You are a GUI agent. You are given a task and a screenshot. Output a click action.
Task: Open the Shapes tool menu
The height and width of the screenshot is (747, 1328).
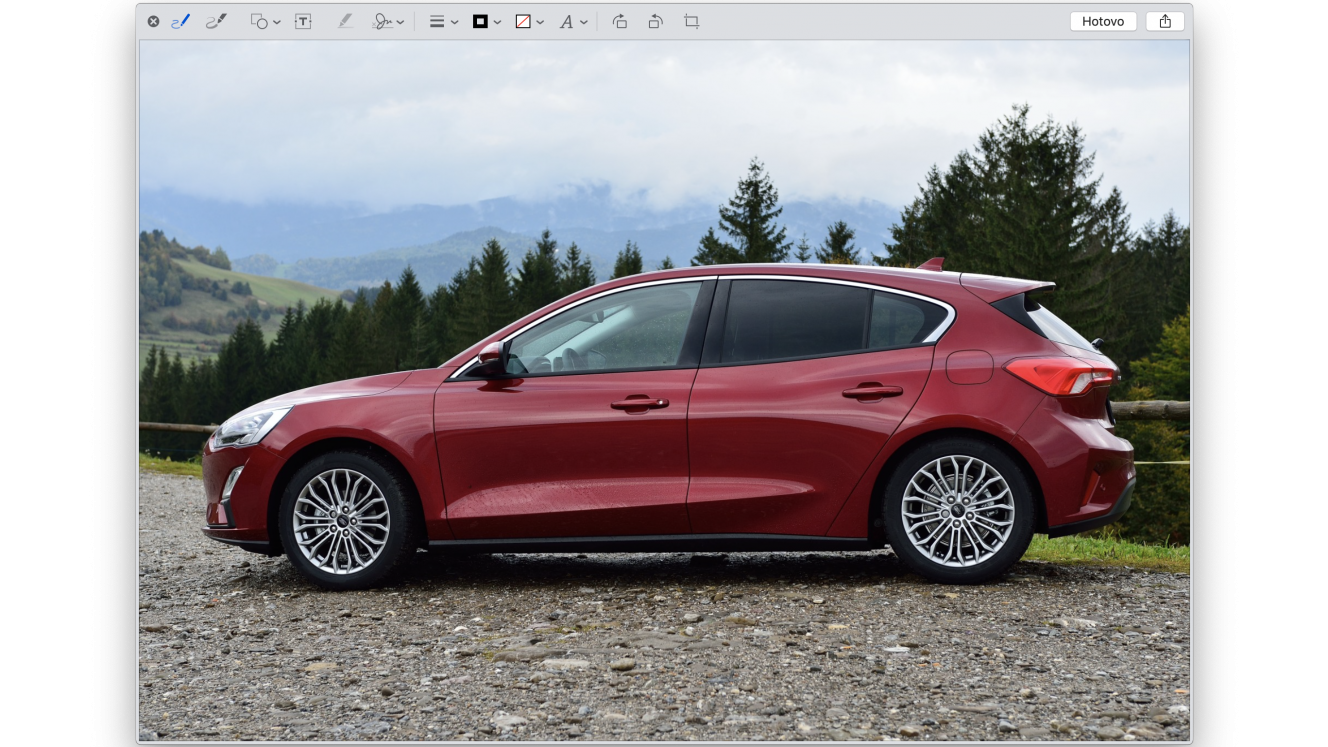pos(265,21)
